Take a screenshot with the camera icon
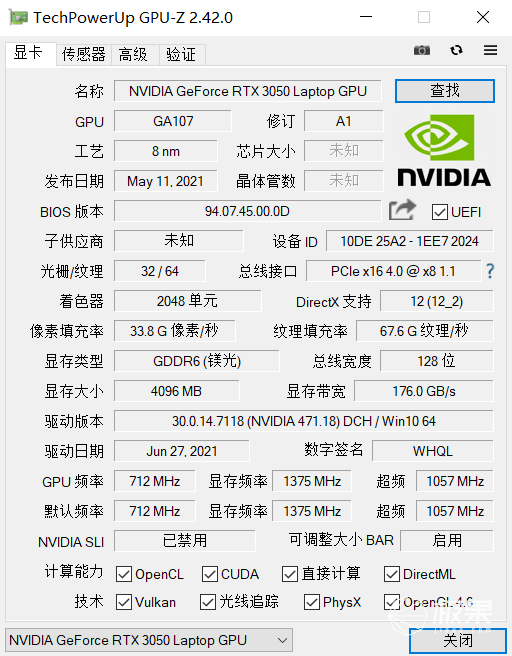The image size is (512, 656). [x=422, y=50]
